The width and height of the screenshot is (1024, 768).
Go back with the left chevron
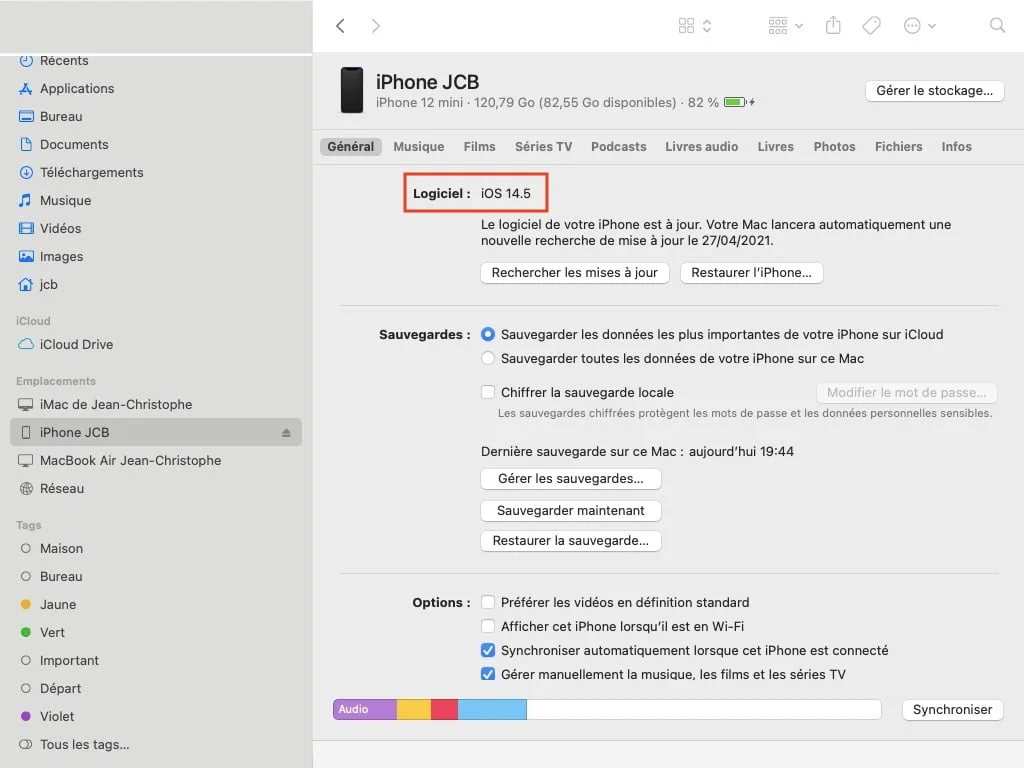(340, 26)
